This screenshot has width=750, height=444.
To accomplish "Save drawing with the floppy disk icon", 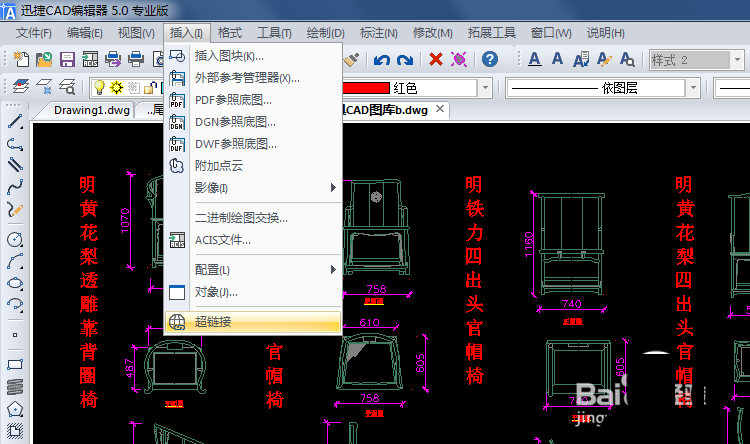I will (67, 59).
